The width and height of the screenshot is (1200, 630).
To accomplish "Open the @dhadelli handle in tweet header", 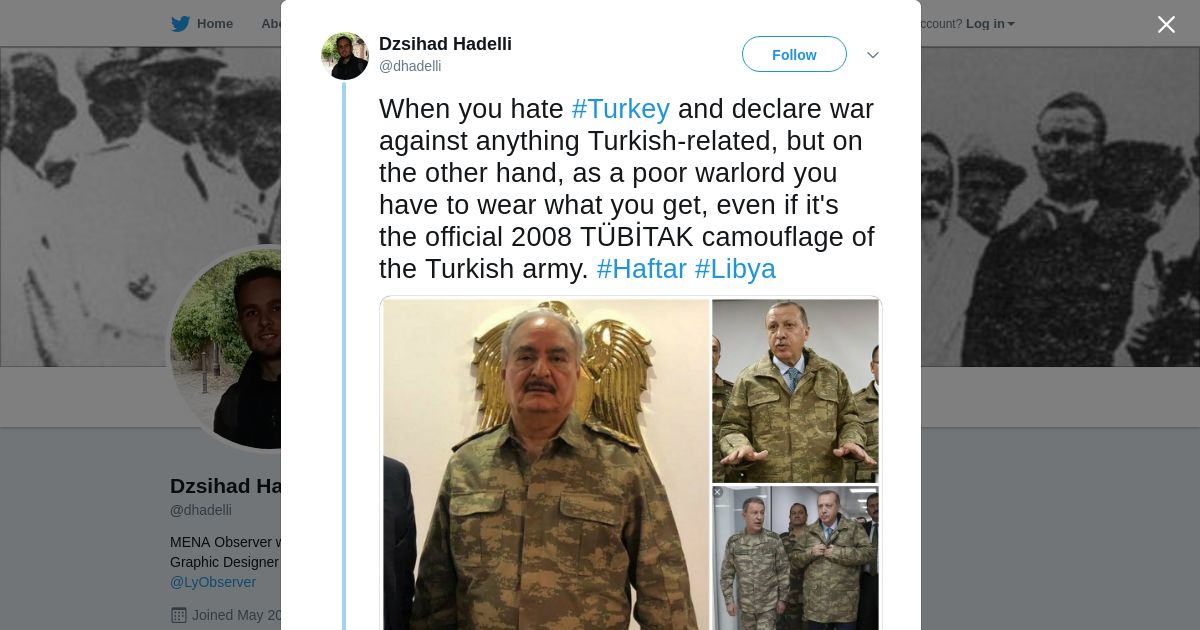I will pyautogui.click(x=410, y=66).
